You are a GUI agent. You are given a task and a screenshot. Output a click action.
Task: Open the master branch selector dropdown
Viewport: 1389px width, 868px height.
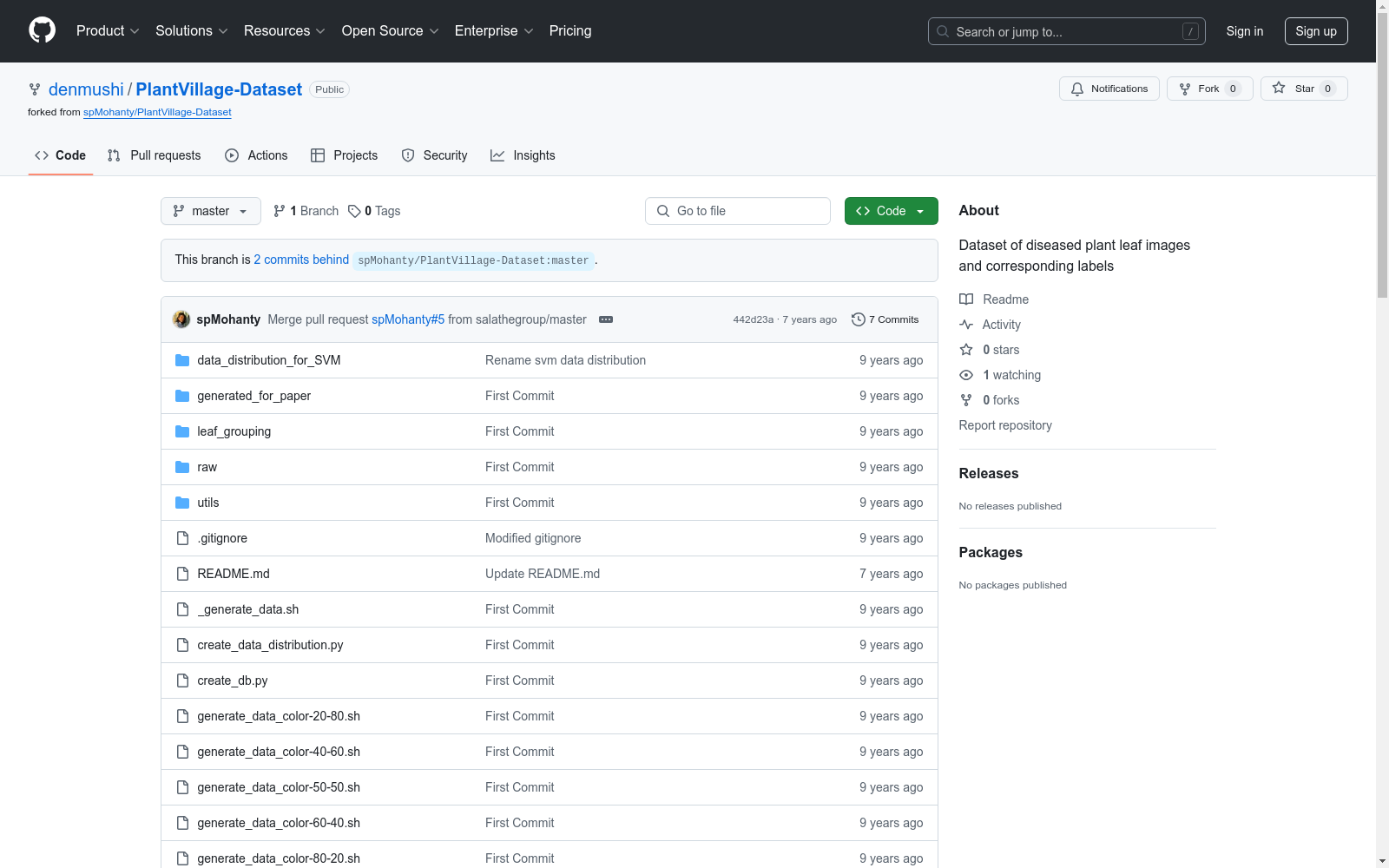[x=211, y=211]
